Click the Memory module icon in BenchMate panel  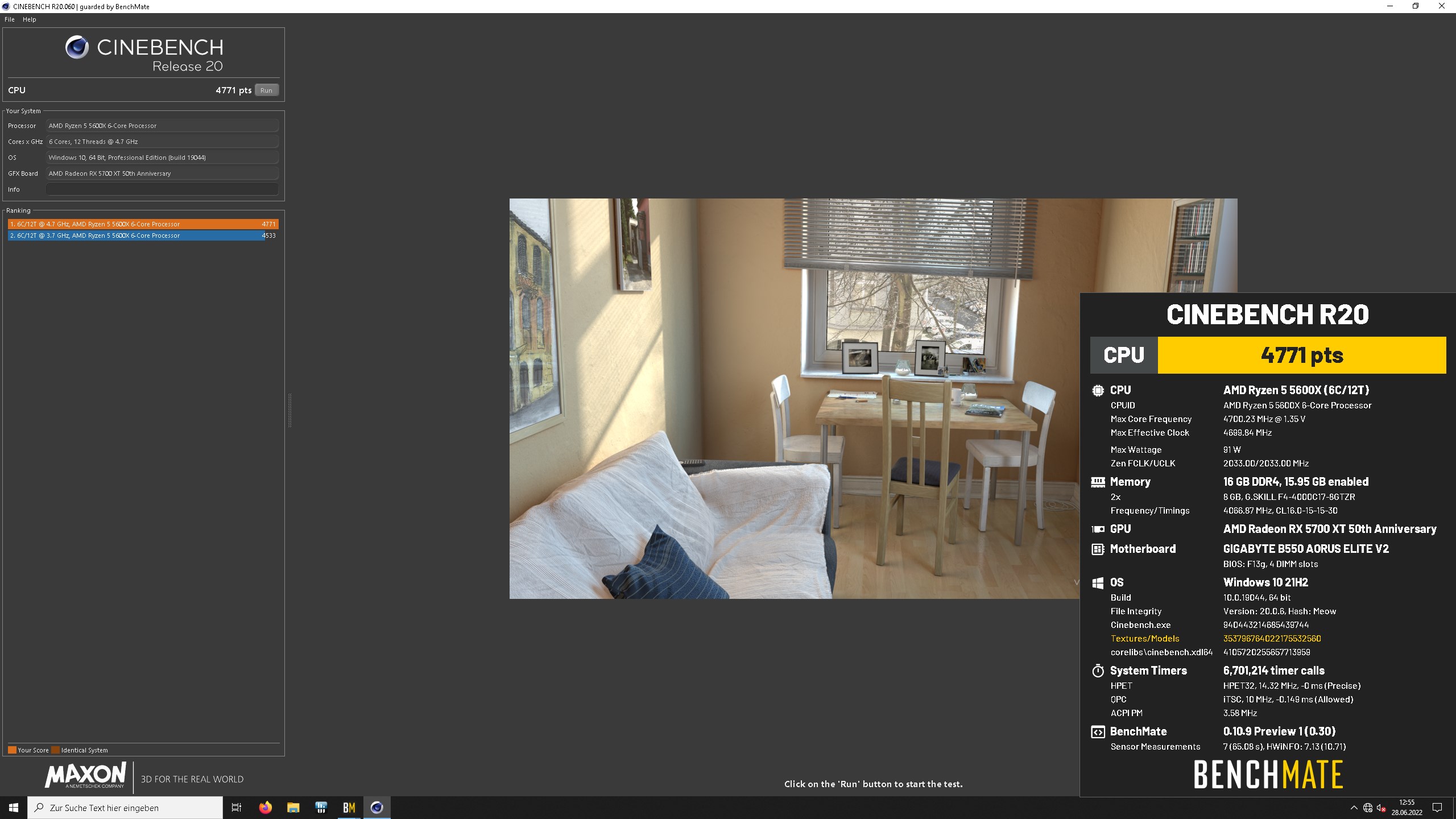point(1098,482)
